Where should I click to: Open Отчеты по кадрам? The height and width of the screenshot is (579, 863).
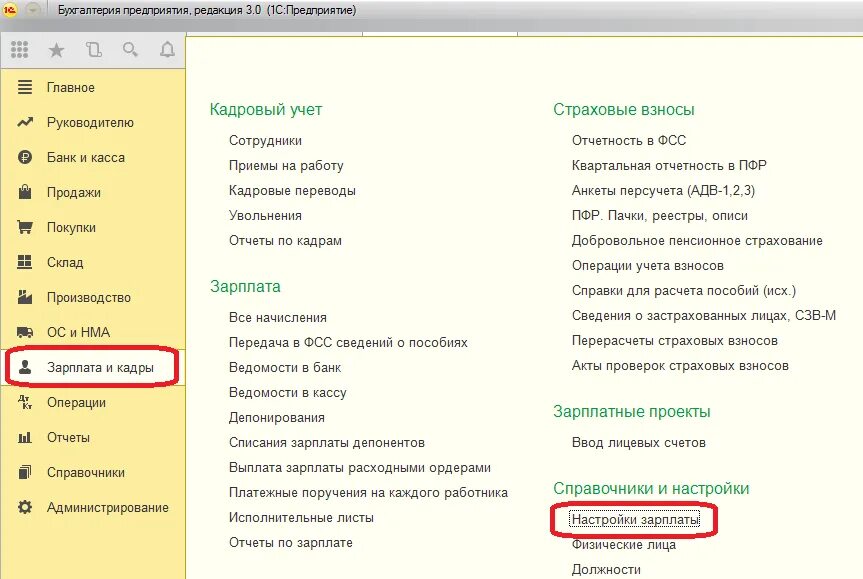click(285, 241)
